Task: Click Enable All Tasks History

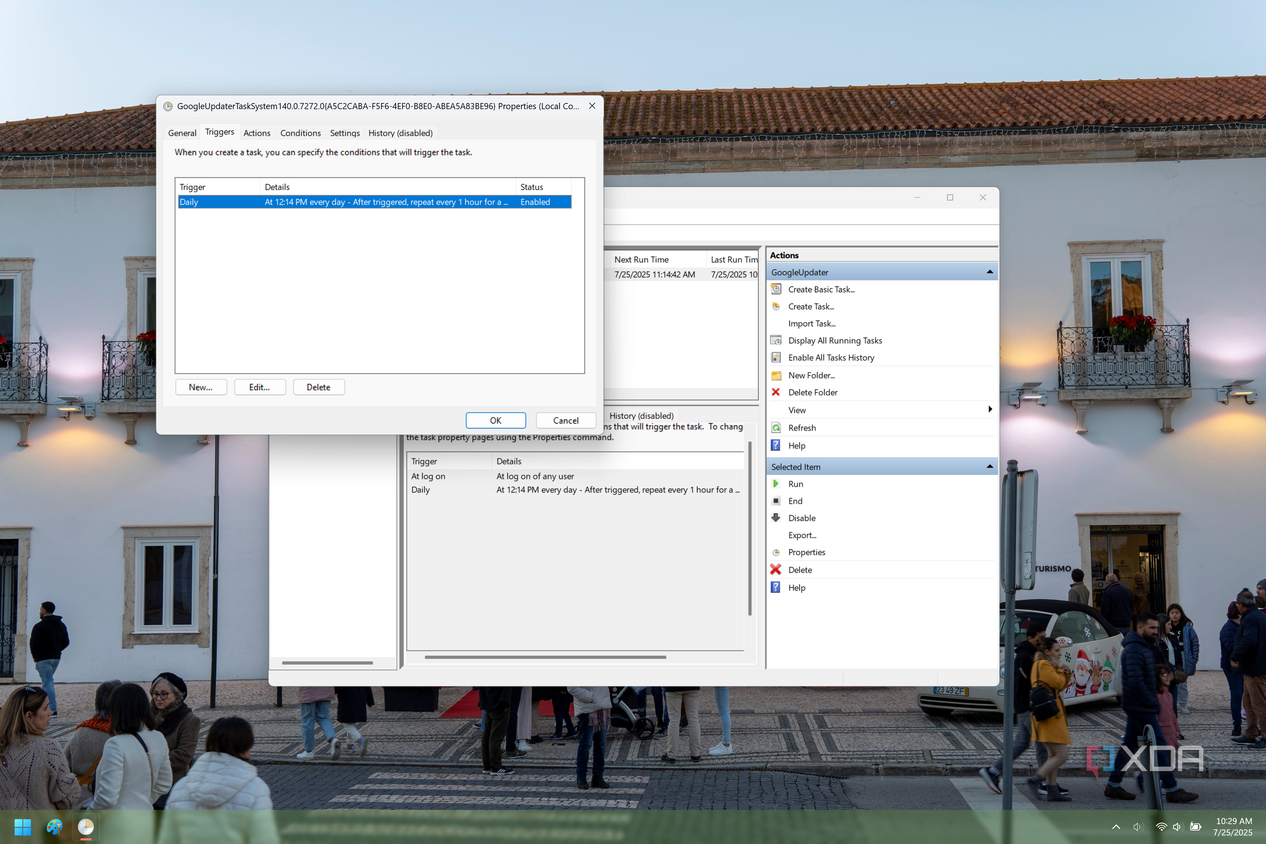Action: tap(831, 358)
